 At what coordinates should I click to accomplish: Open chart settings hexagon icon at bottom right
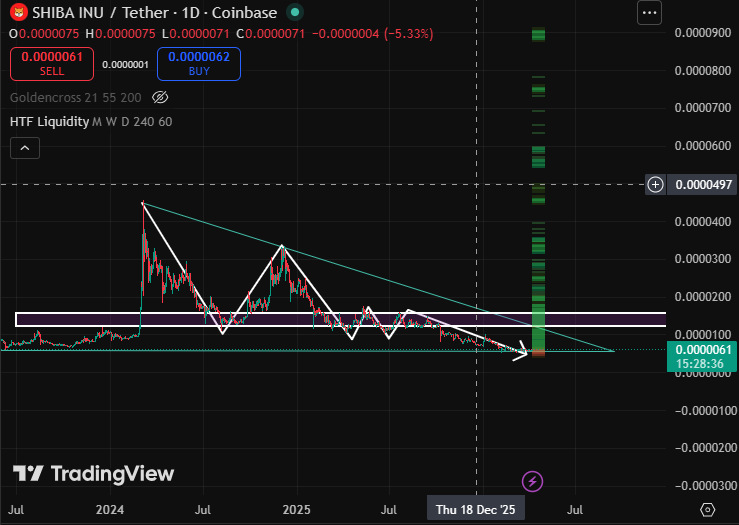(707, 509)
